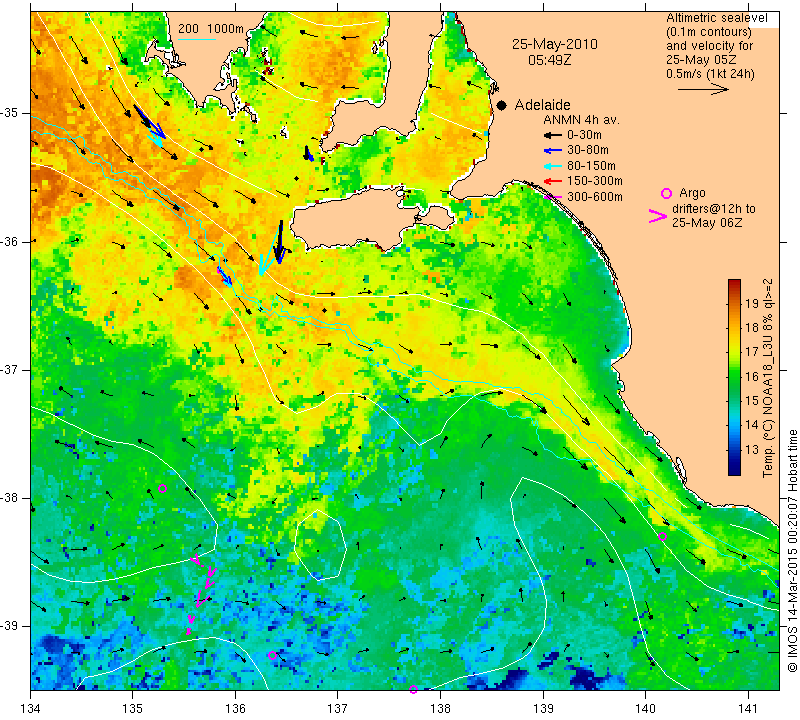Click the small blue mooring arrow near 36.3°S 135.9°E
The height and width of the screenshot is (720, 800).
point(224,276)
